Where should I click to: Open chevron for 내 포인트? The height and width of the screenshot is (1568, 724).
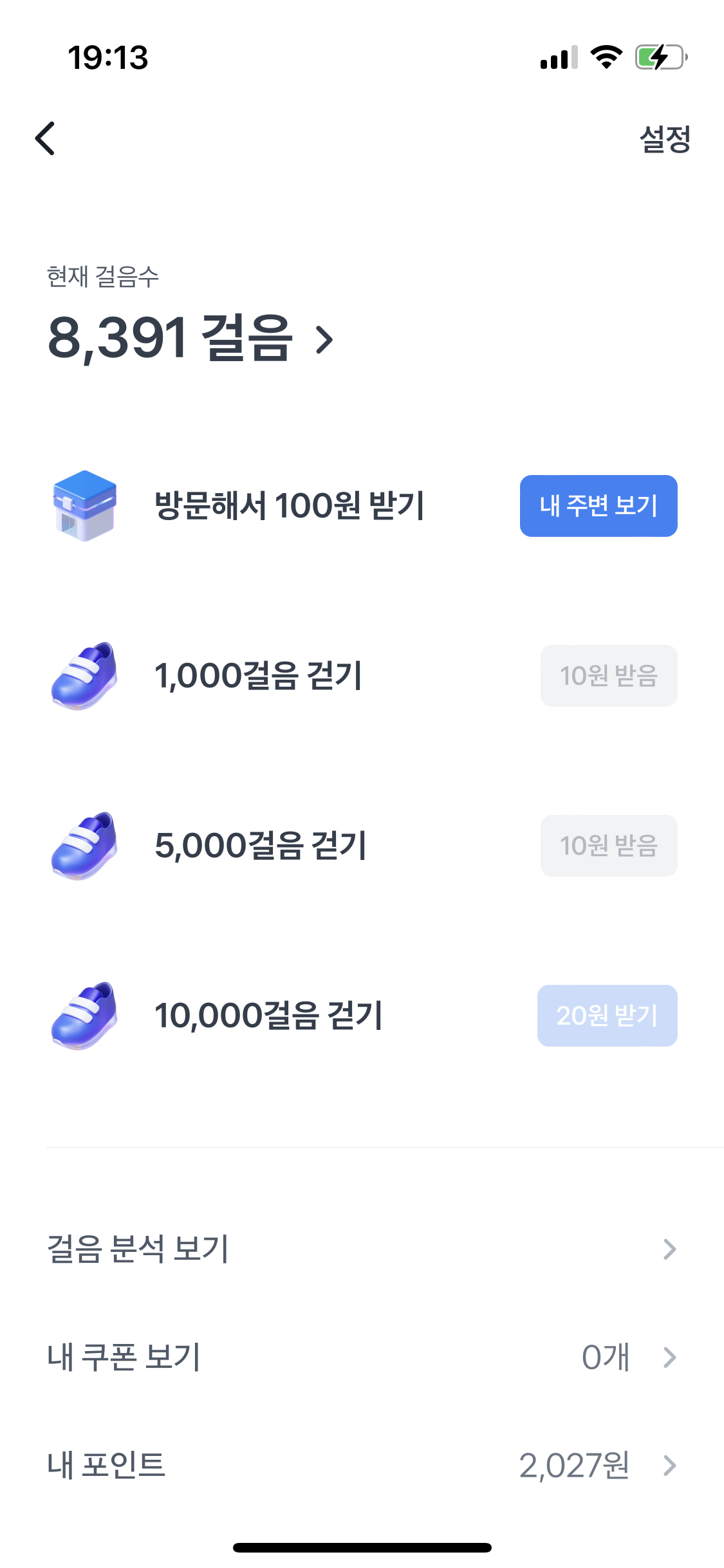669,1465
